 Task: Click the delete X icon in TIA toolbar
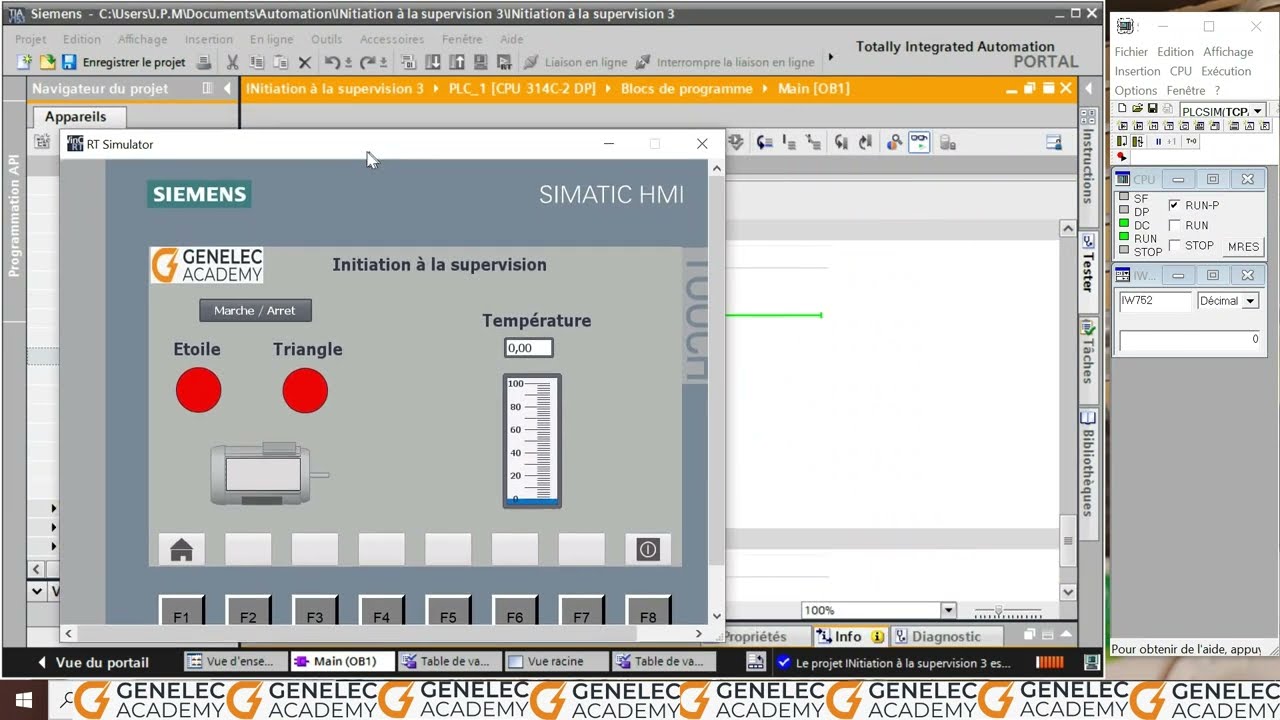point(305,62)
